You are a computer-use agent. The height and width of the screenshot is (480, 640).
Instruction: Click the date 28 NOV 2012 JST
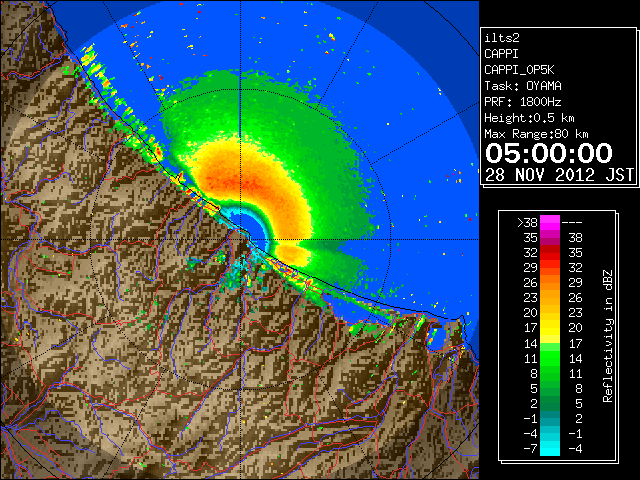coord(560,175)
